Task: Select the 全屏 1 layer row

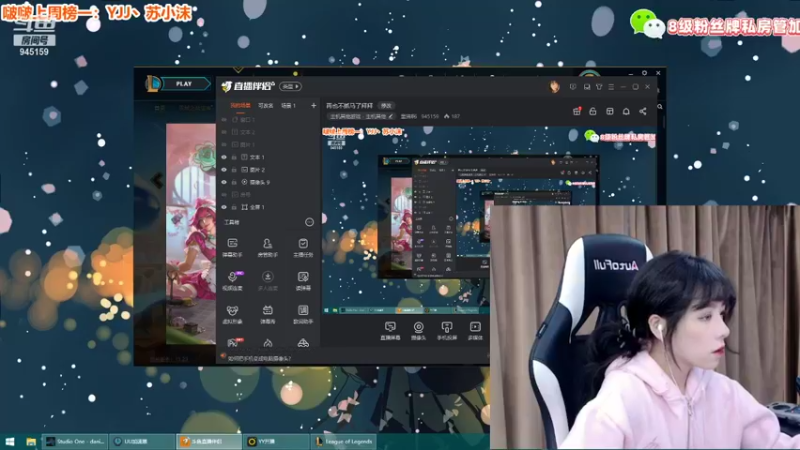Action: pos(269,207)
